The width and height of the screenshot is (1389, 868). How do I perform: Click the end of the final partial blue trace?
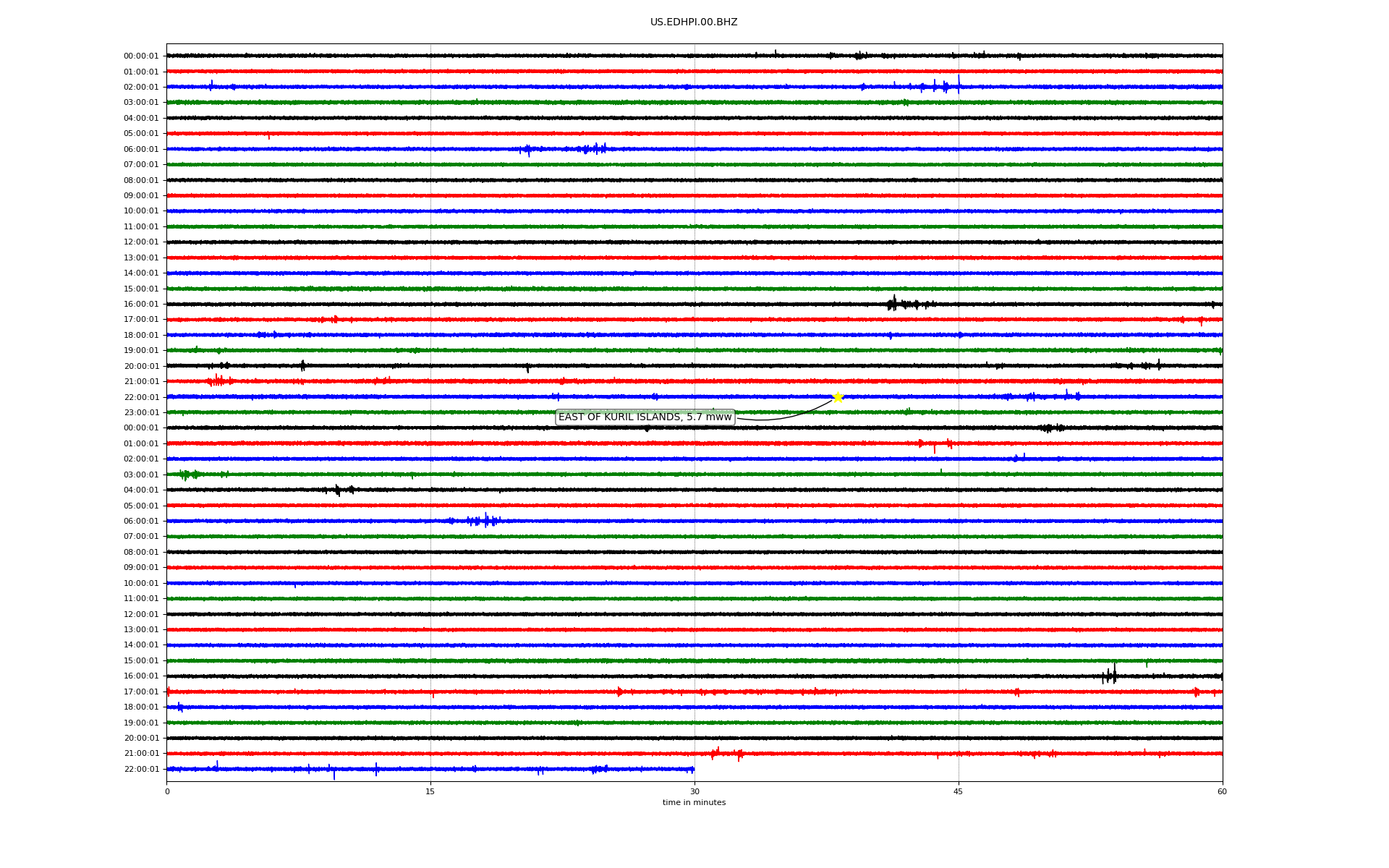pyautogui.click(x=693, y=769)
